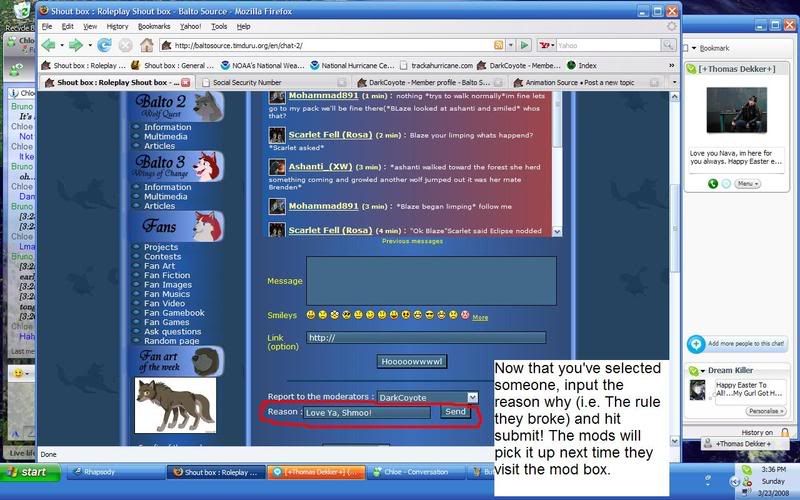800x500 pixels.
Task: Click Scarlet Fell avatar on the 2 min message
Action: point(277,135)
